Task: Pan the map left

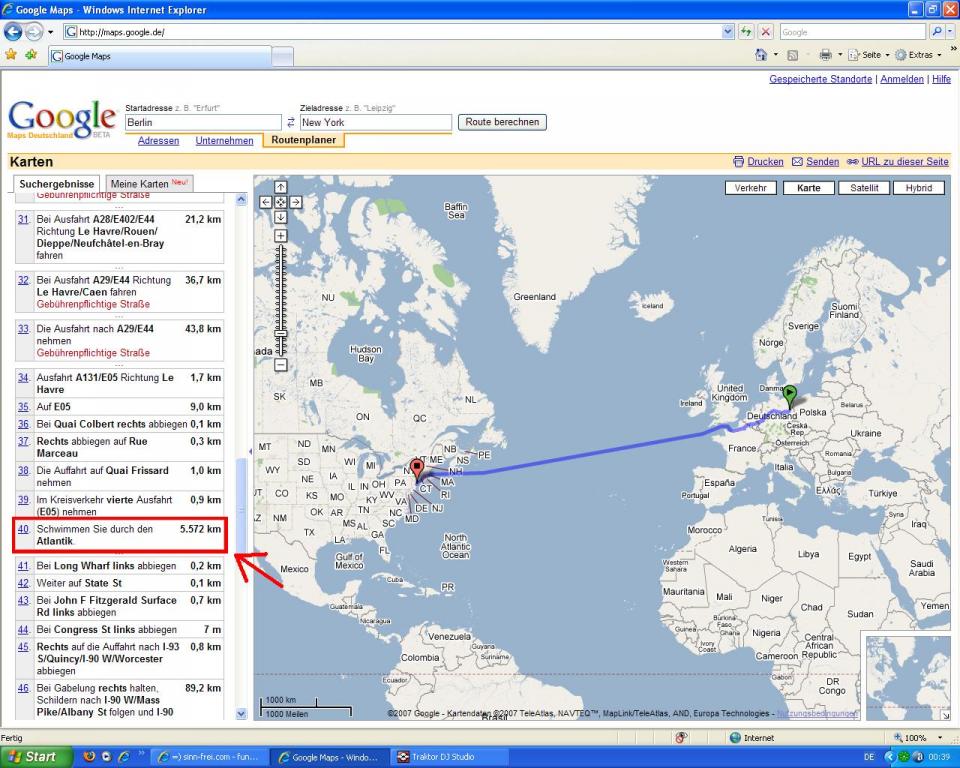Action: (266, 202)
